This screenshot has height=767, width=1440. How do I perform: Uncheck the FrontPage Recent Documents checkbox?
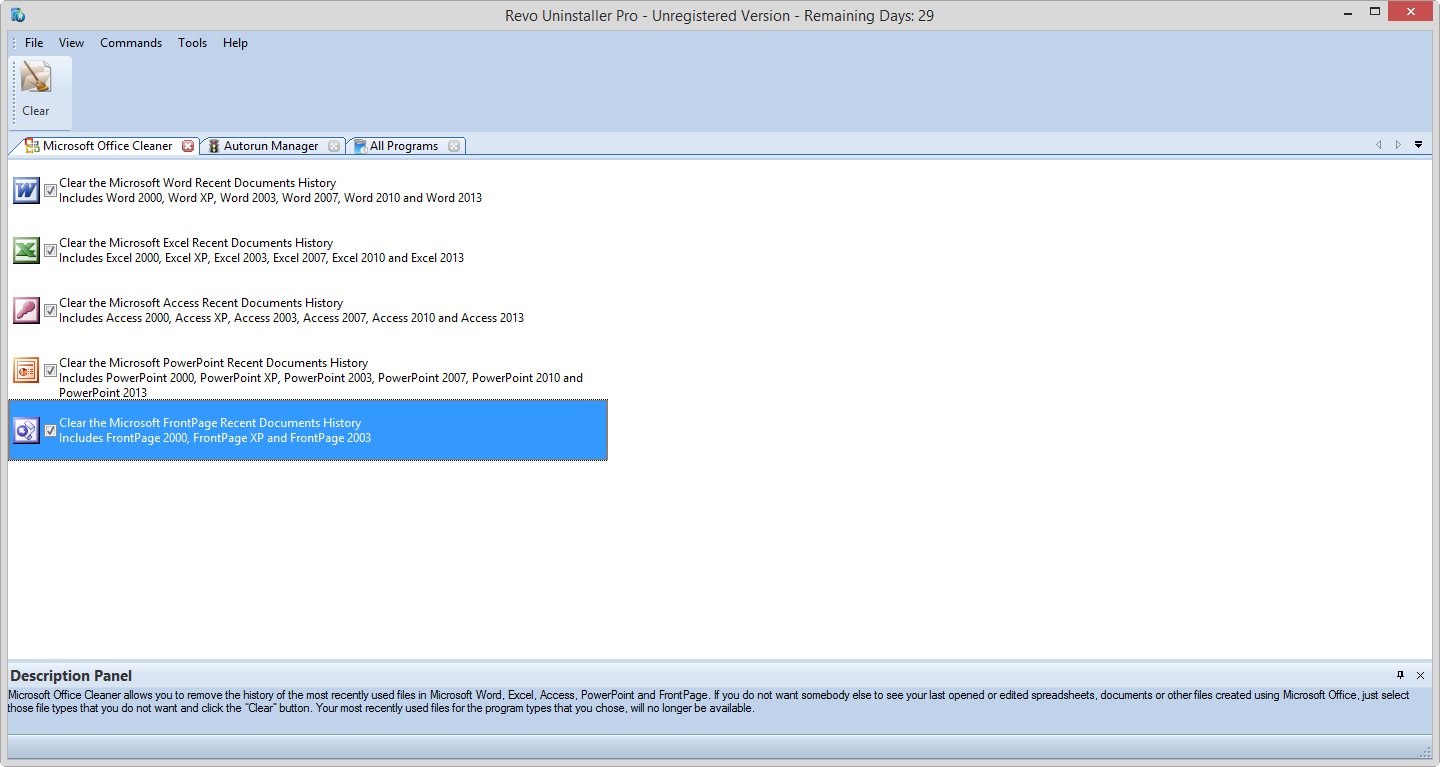(x=50, y=430)
